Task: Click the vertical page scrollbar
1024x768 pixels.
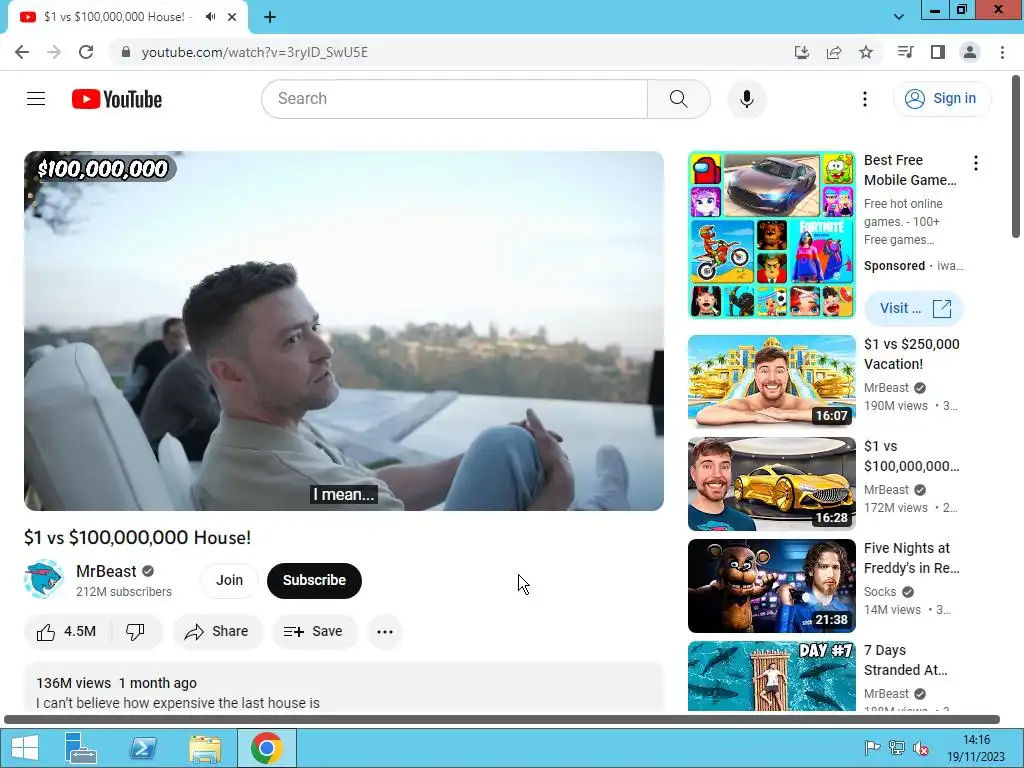Action: point(1017,157)
